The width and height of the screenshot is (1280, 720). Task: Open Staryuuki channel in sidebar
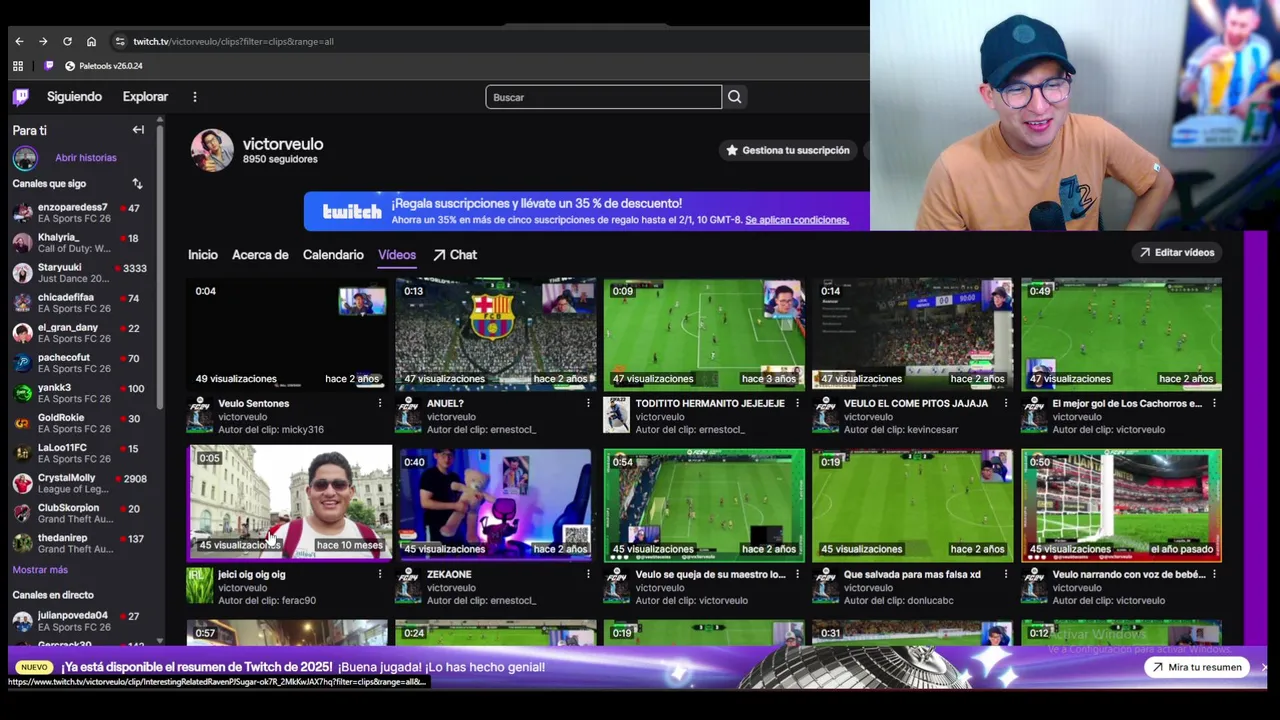80,273
